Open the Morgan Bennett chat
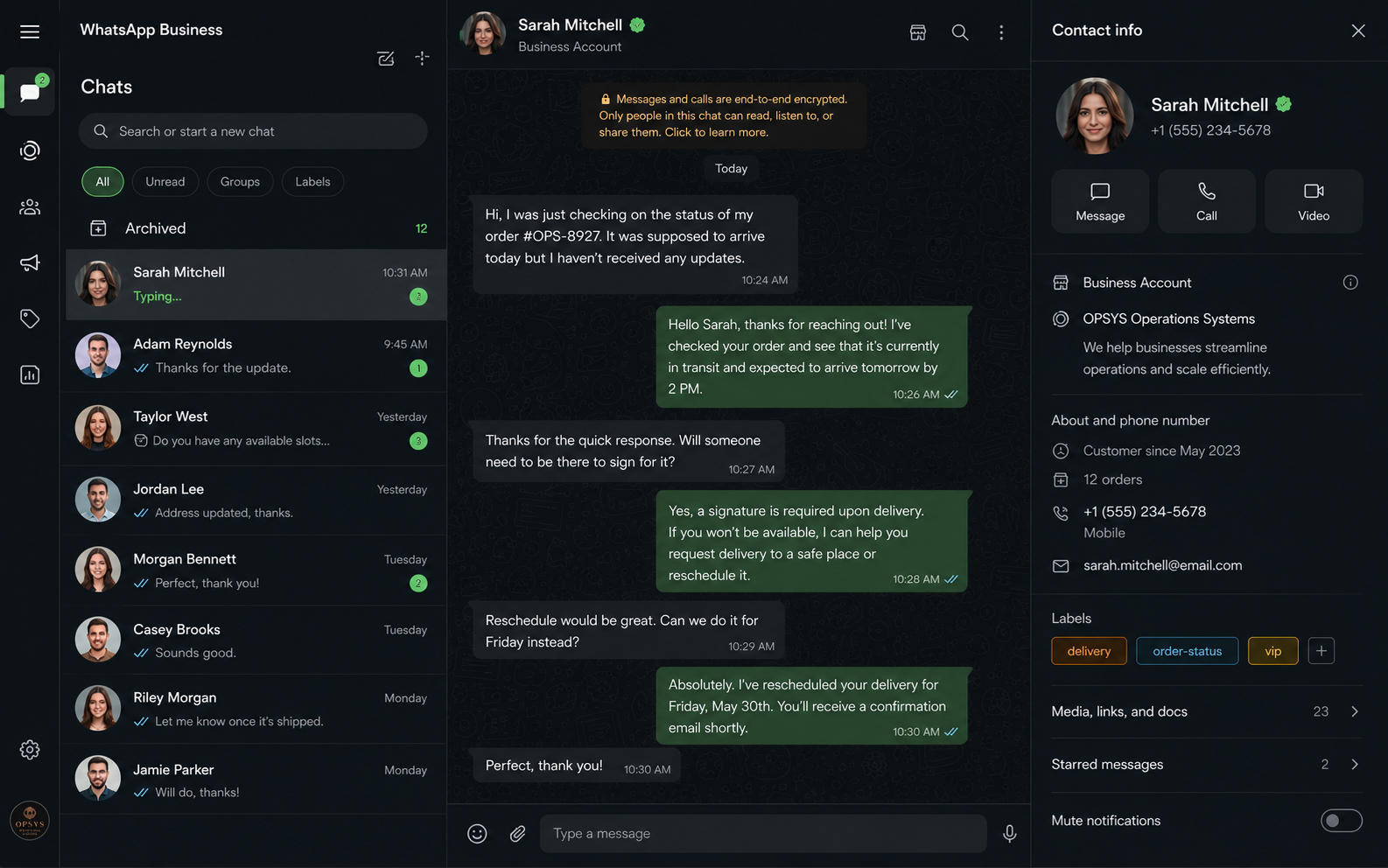Screen dimensions: 1388x868 click(x=256, y=570)
